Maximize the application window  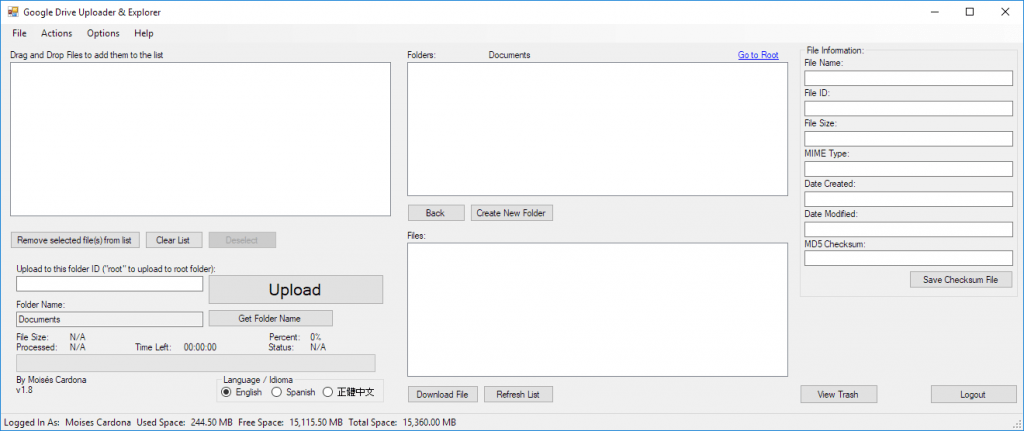(970, 12)
